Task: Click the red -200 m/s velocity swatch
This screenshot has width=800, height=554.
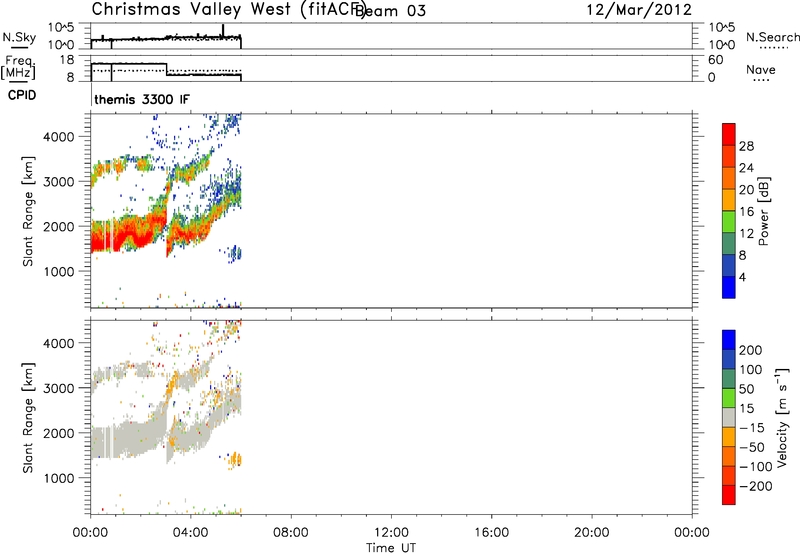Action: click(x=729, y=495)
